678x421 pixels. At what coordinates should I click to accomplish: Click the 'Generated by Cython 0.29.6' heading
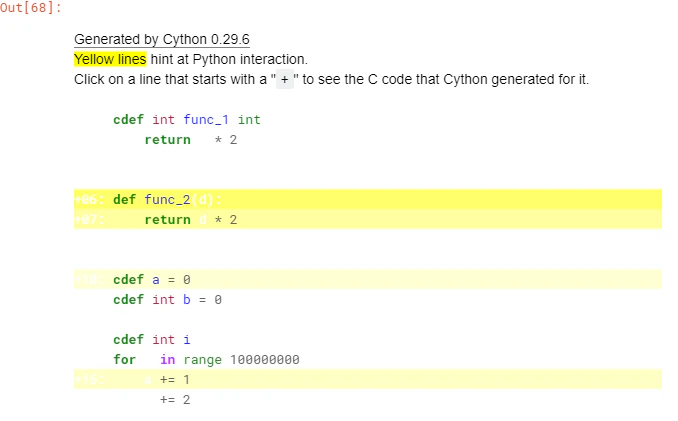point(162,39)
